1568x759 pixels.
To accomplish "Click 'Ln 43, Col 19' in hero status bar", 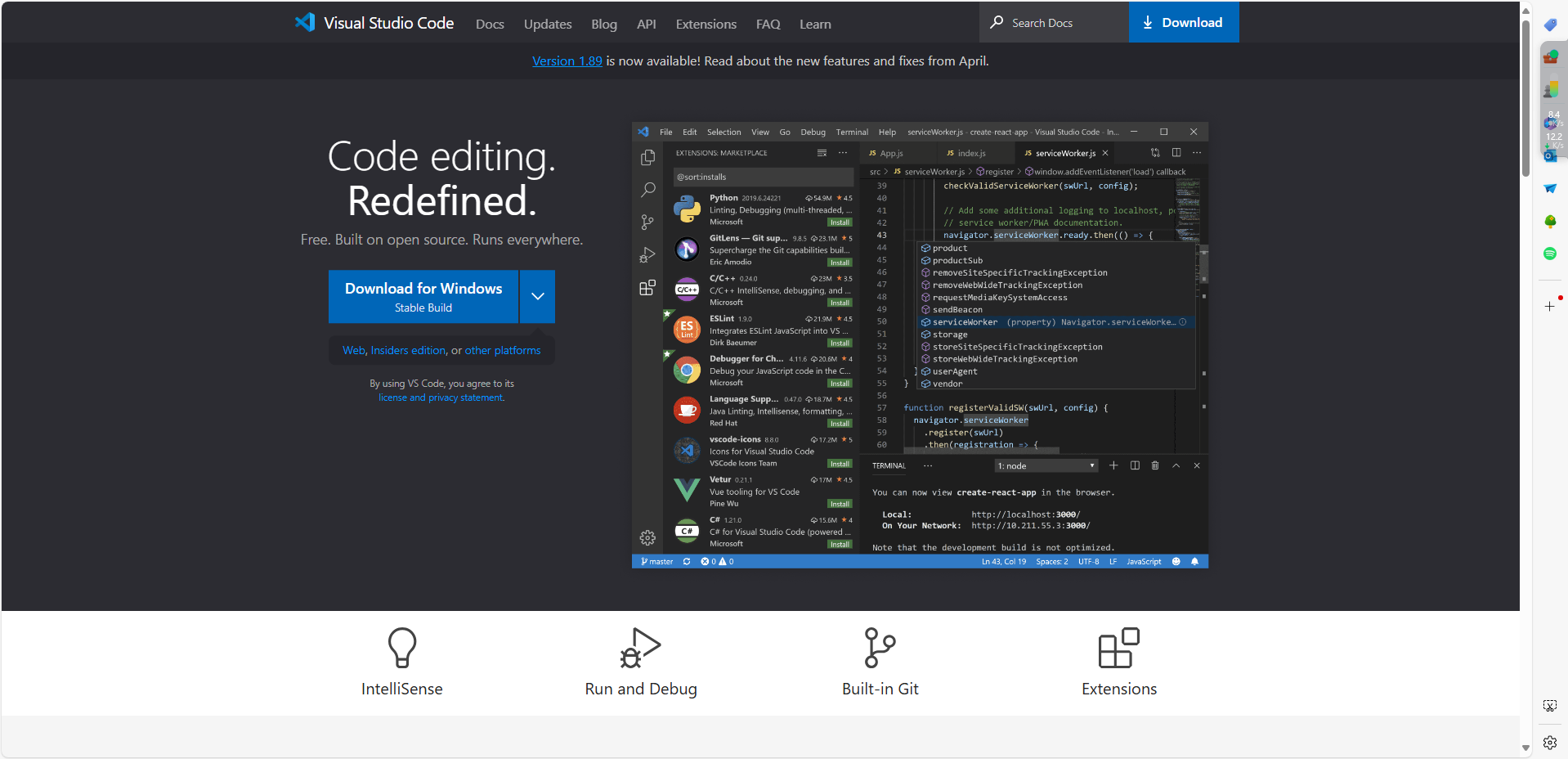I will point(1004,562).
